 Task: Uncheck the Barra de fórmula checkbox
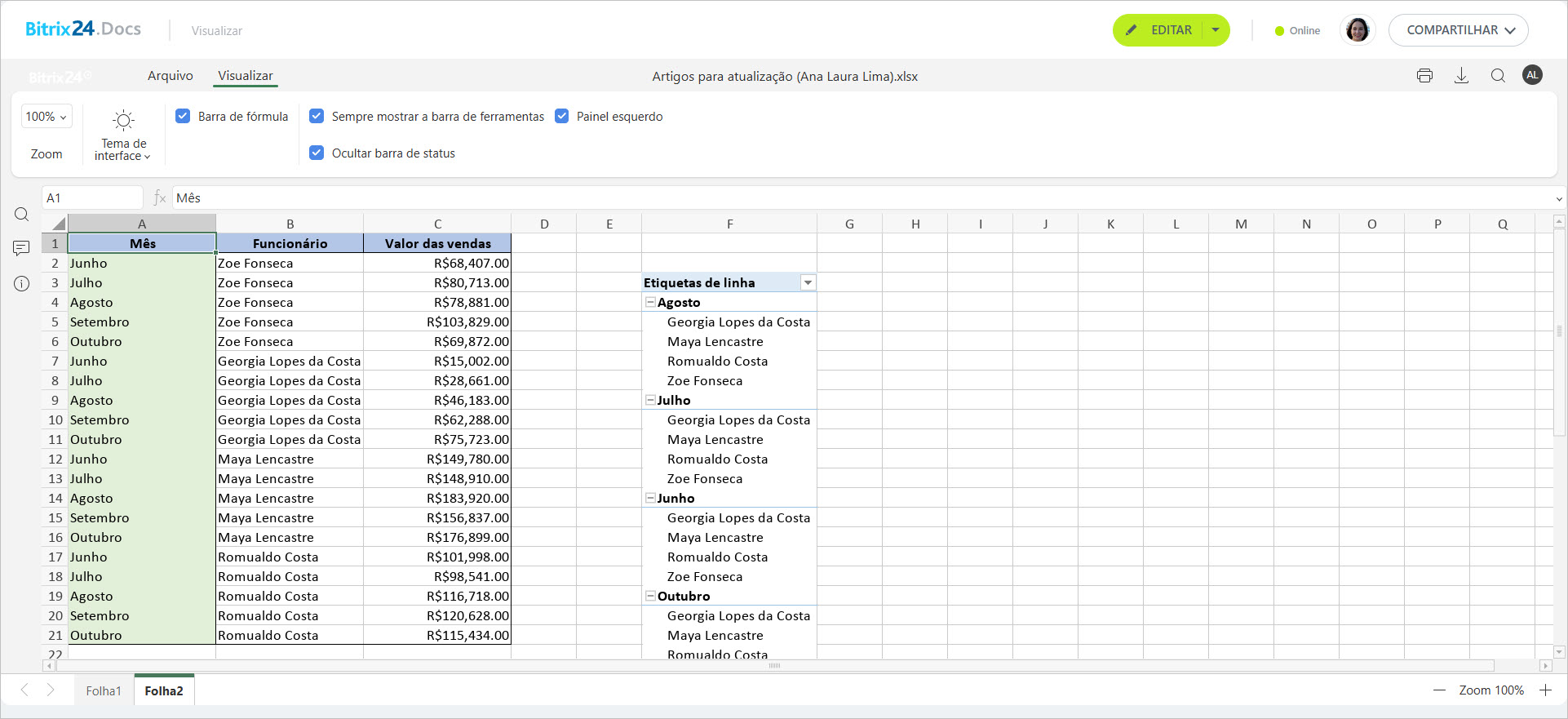click(x=183, y=117)
